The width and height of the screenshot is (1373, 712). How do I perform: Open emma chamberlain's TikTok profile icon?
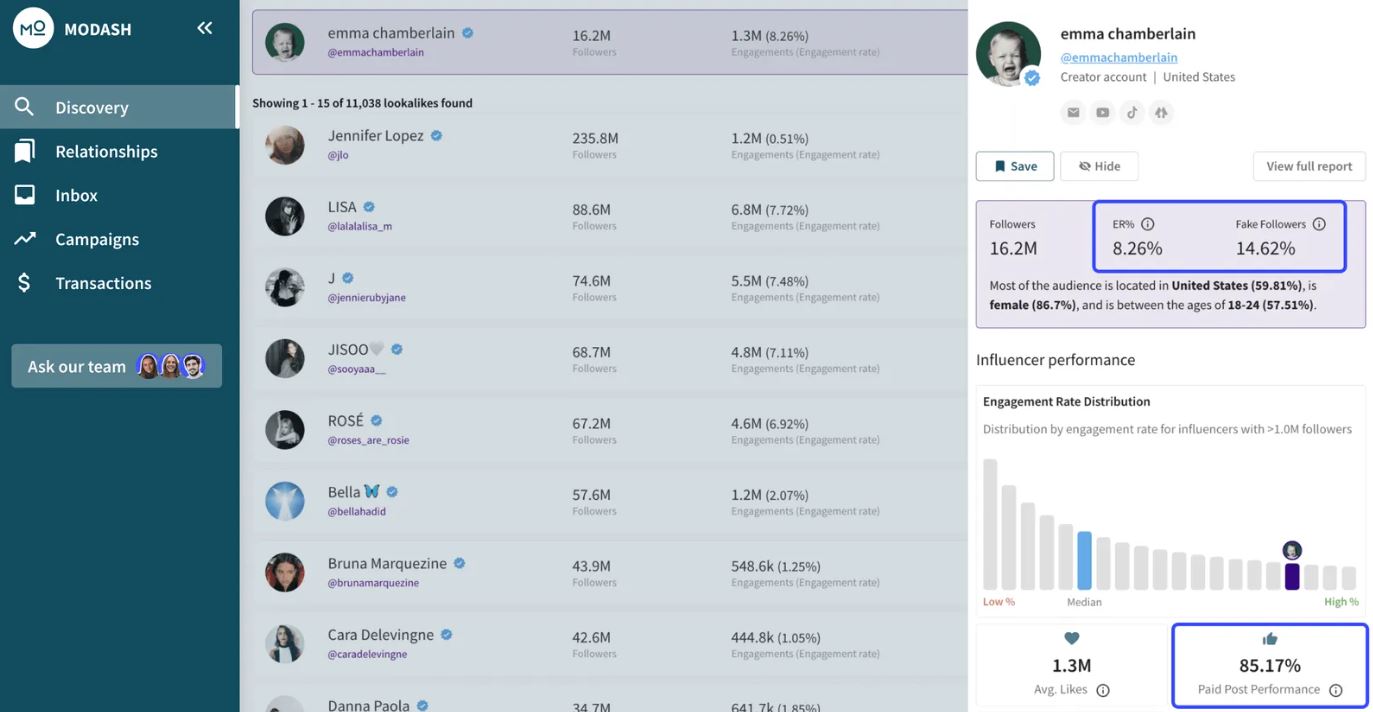click(1131, 112)
